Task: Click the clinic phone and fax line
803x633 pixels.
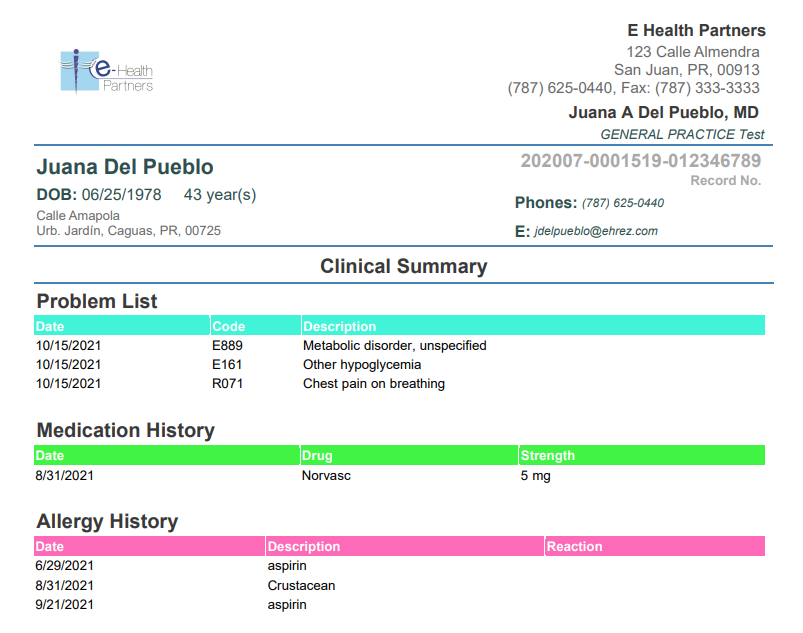Action: pyautogui.click(x=633, y=88)
